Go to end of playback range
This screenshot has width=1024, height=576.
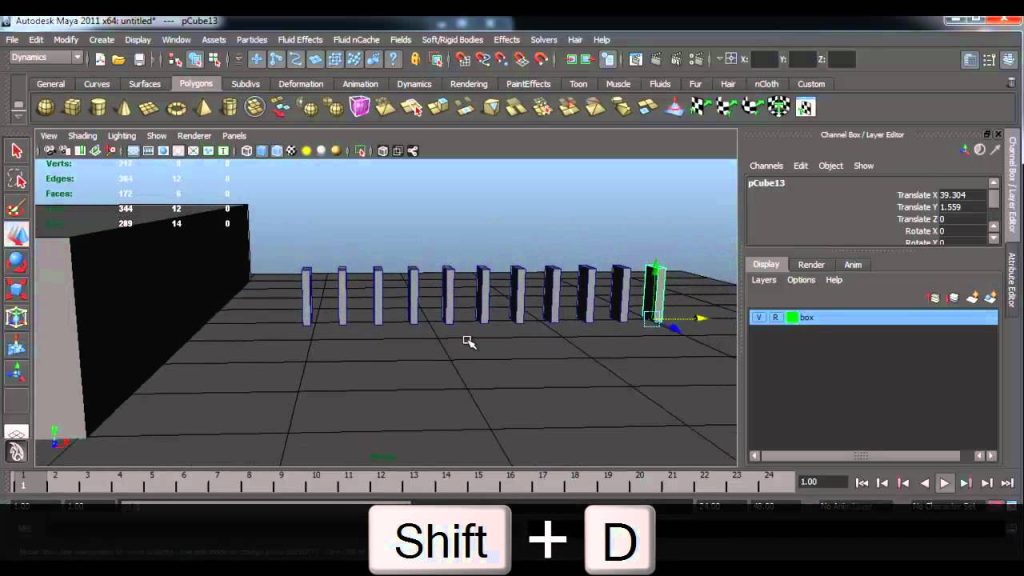(1008, 483)
